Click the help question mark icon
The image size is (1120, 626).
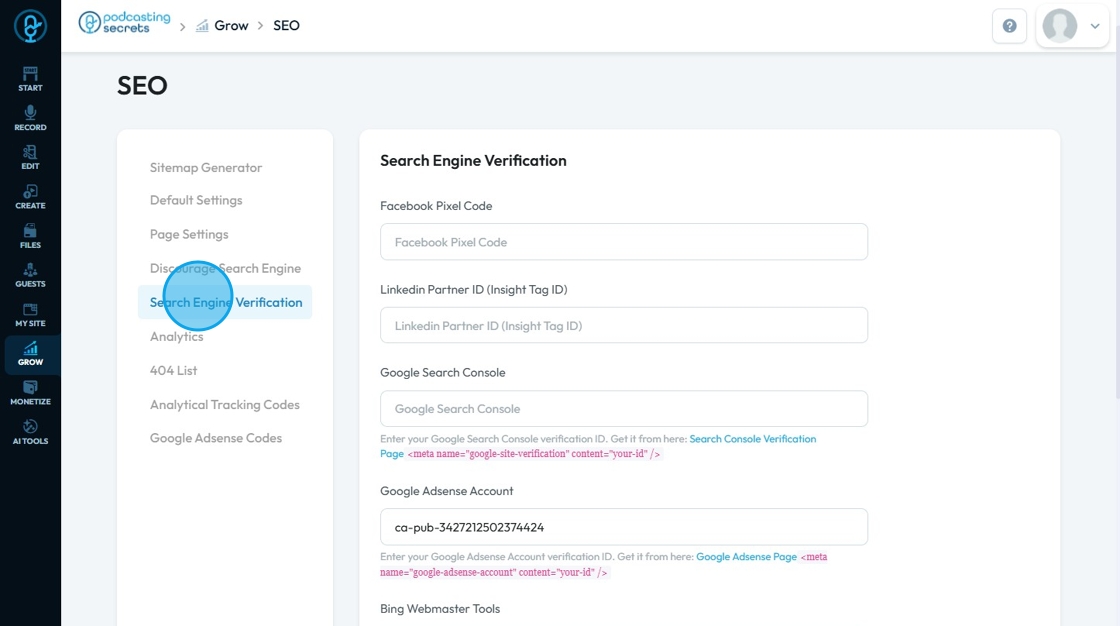click(1009, 26)
